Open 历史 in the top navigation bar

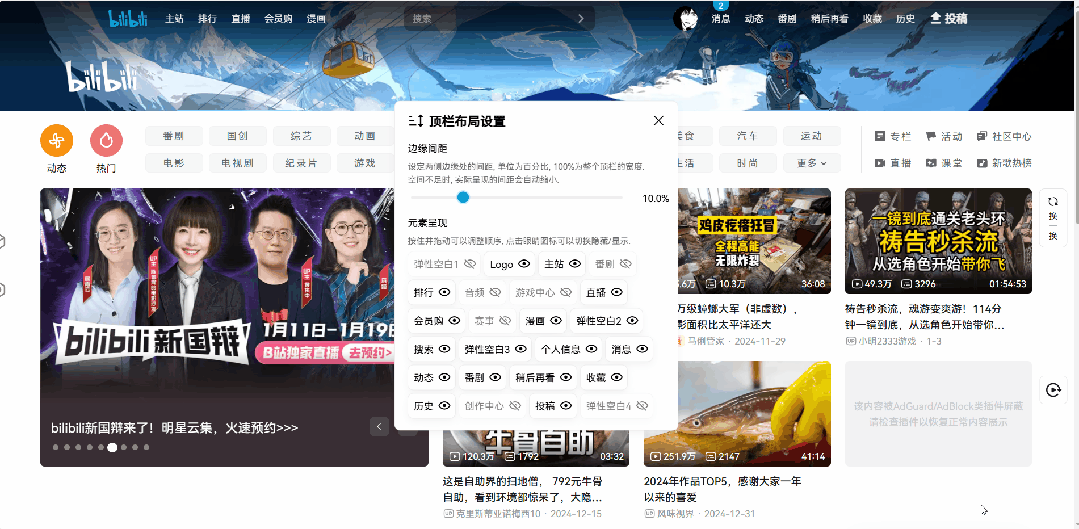(906, 19)
